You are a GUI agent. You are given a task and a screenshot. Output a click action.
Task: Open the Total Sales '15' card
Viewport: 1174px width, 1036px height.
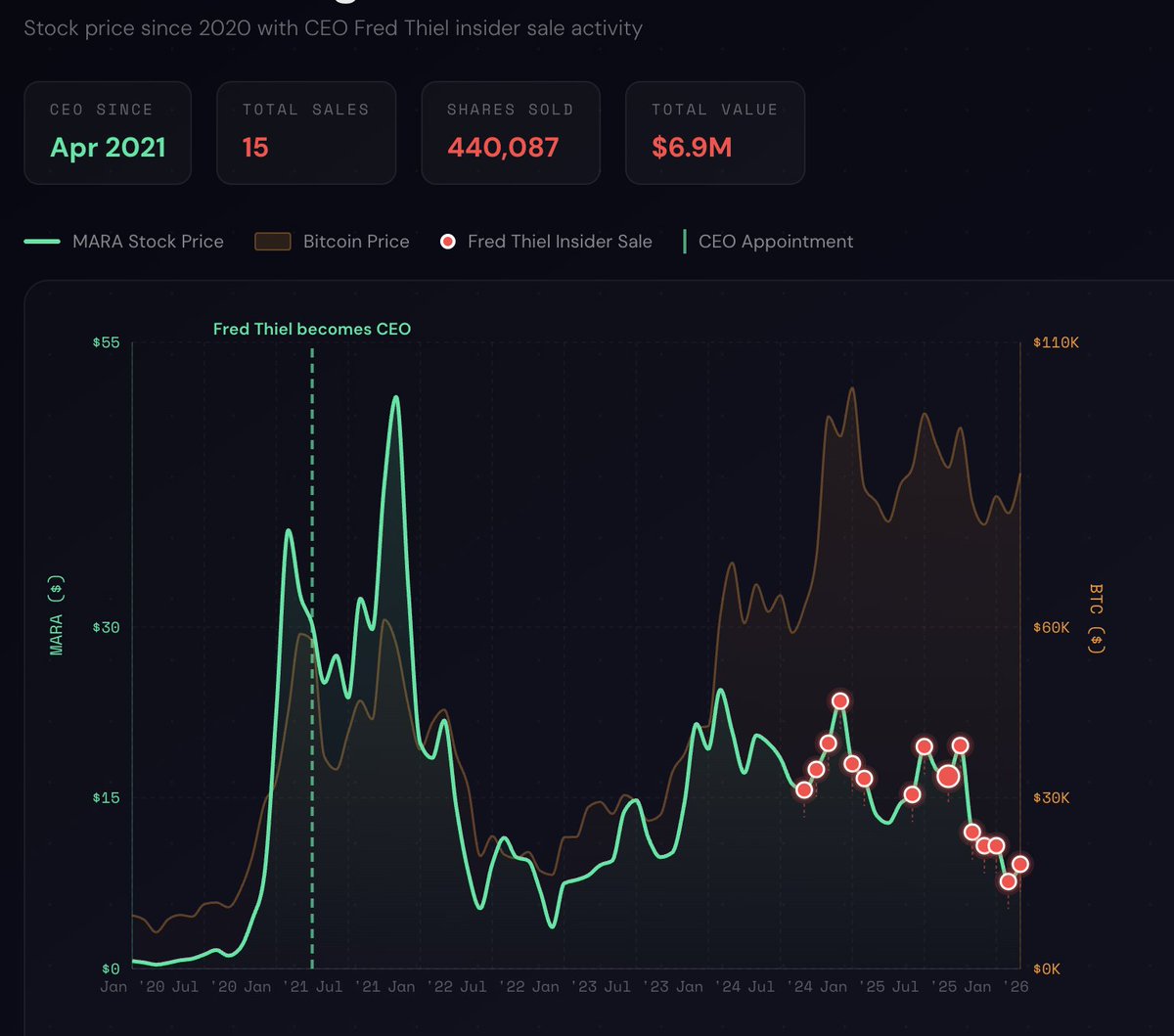point(306,133)
